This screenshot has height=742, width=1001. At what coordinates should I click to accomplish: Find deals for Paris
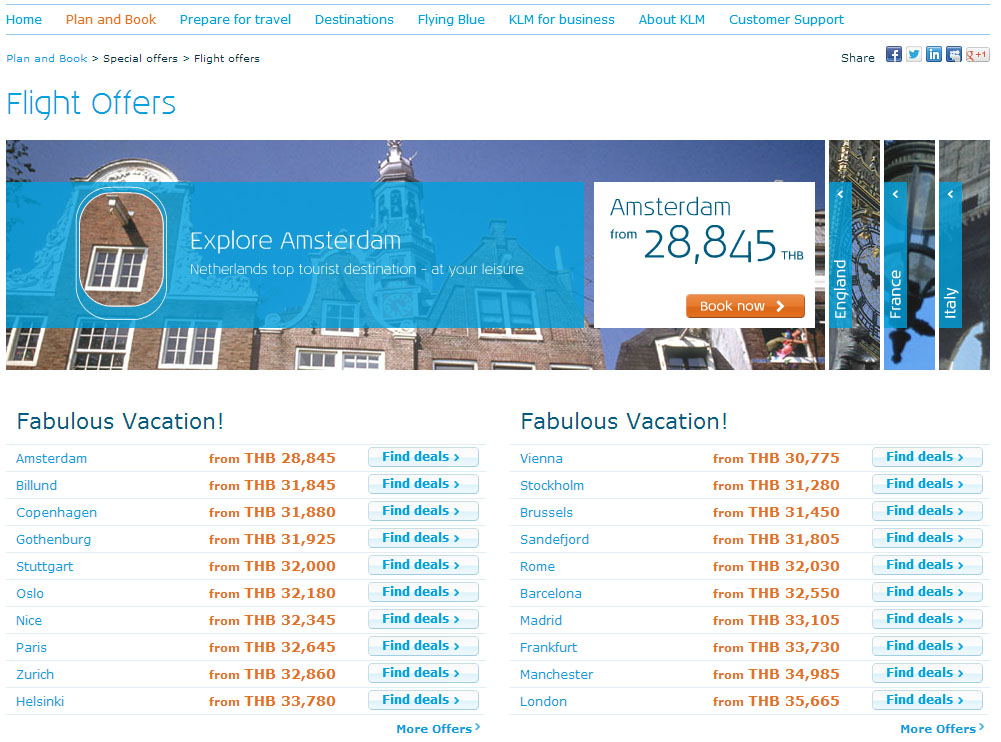[x=423, y=646]
